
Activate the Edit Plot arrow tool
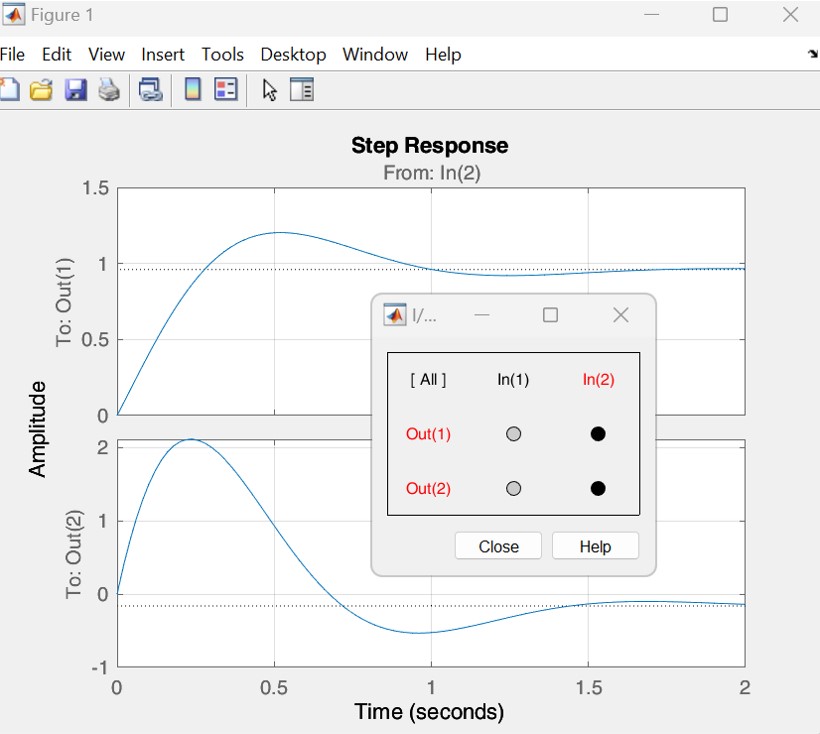(269, 90)
